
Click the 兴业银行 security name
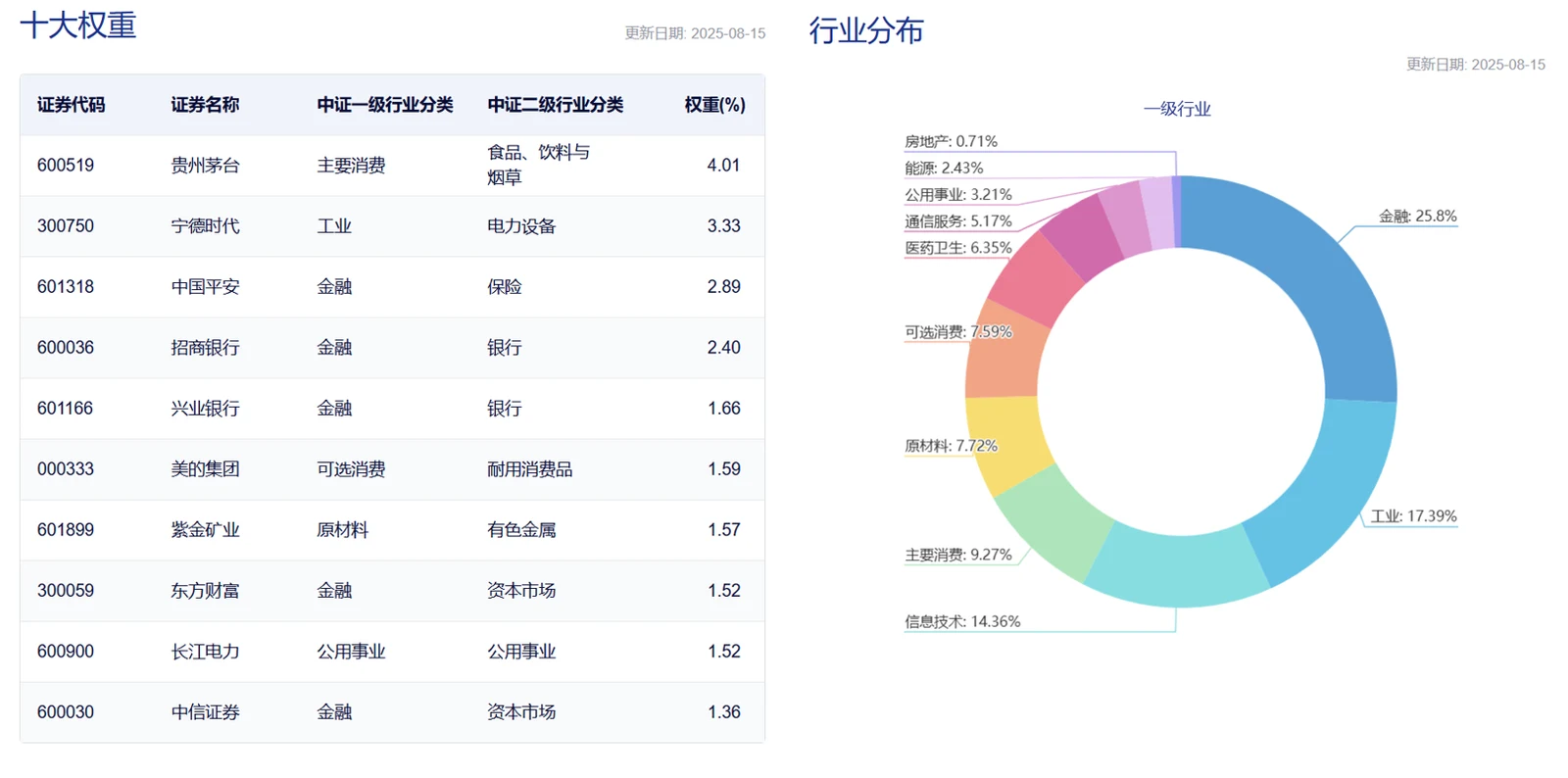(x=205, y=409)
